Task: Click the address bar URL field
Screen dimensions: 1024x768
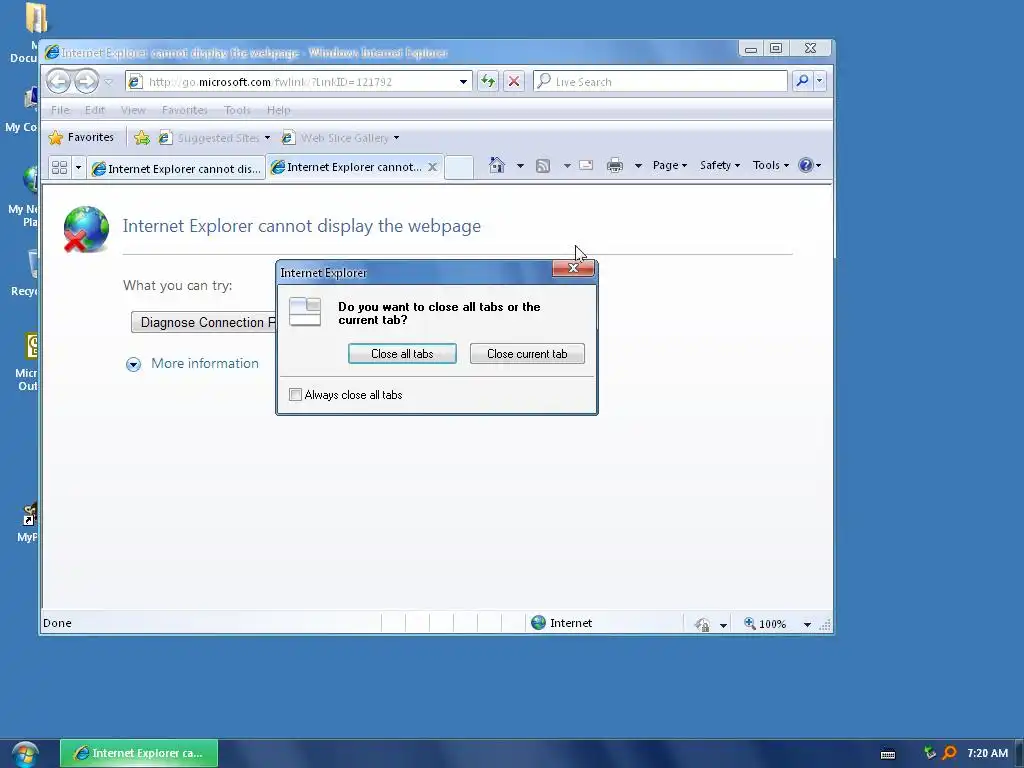Action: 300,82
